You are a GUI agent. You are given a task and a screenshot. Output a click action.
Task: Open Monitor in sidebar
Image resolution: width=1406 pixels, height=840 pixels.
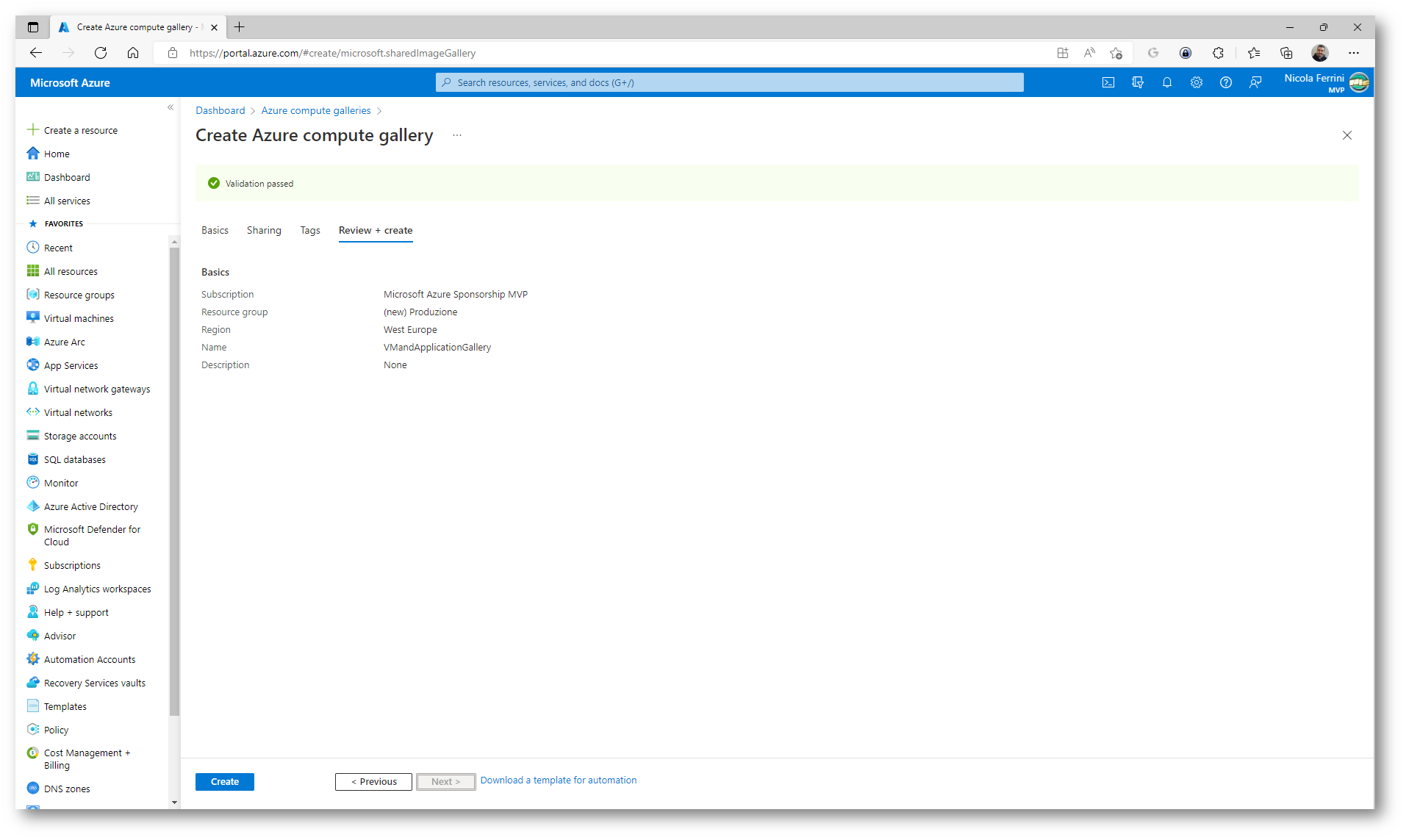point(61,483)
